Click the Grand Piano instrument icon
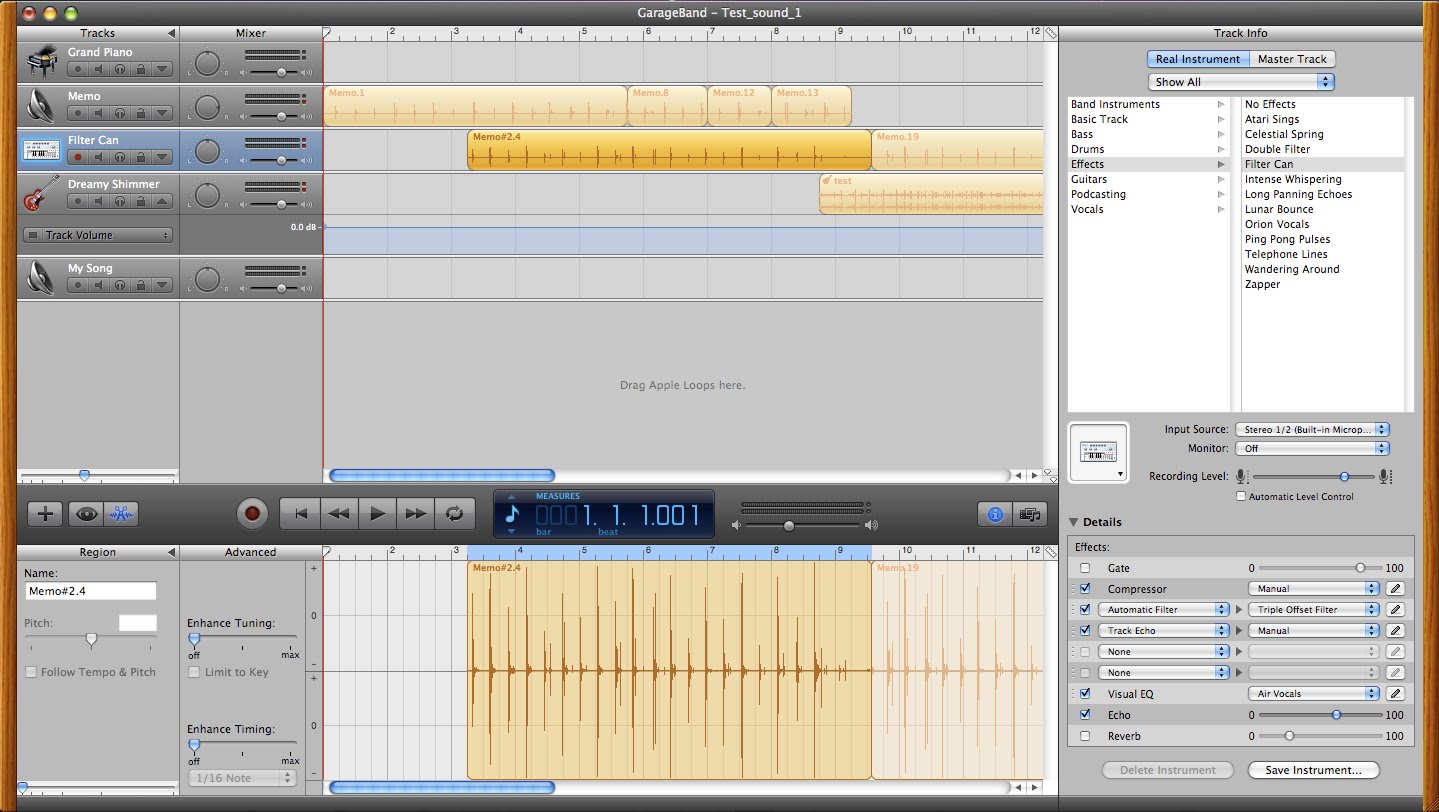Screen dimensions: 1439x812 [x=41, y=62]
